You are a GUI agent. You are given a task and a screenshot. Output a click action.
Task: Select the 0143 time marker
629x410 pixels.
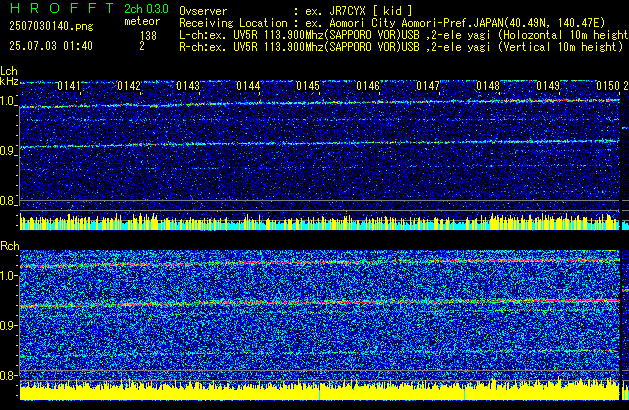[x=188, y=86]
